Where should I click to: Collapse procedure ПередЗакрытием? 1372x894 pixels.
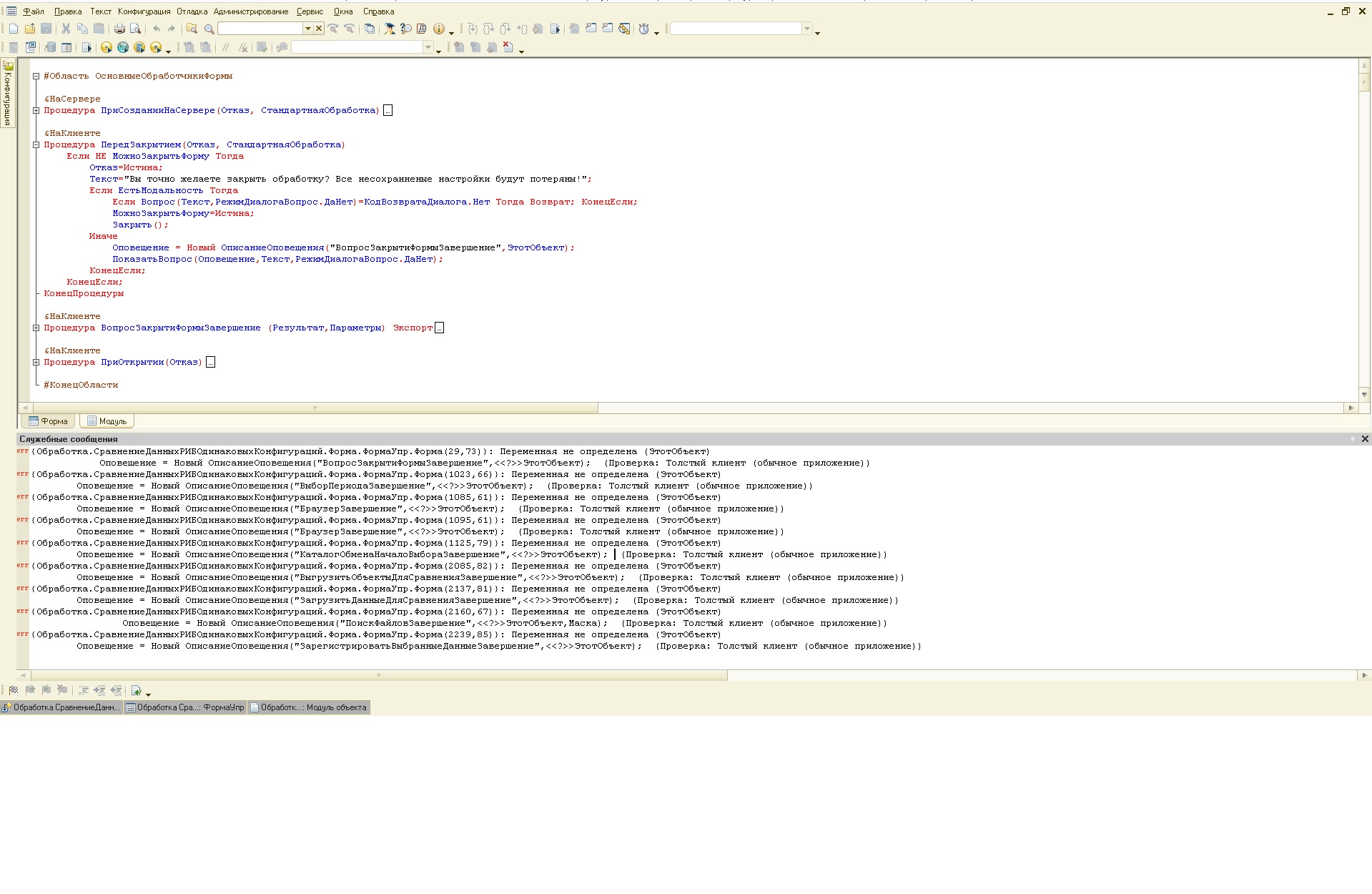click(x=36, y=144)
